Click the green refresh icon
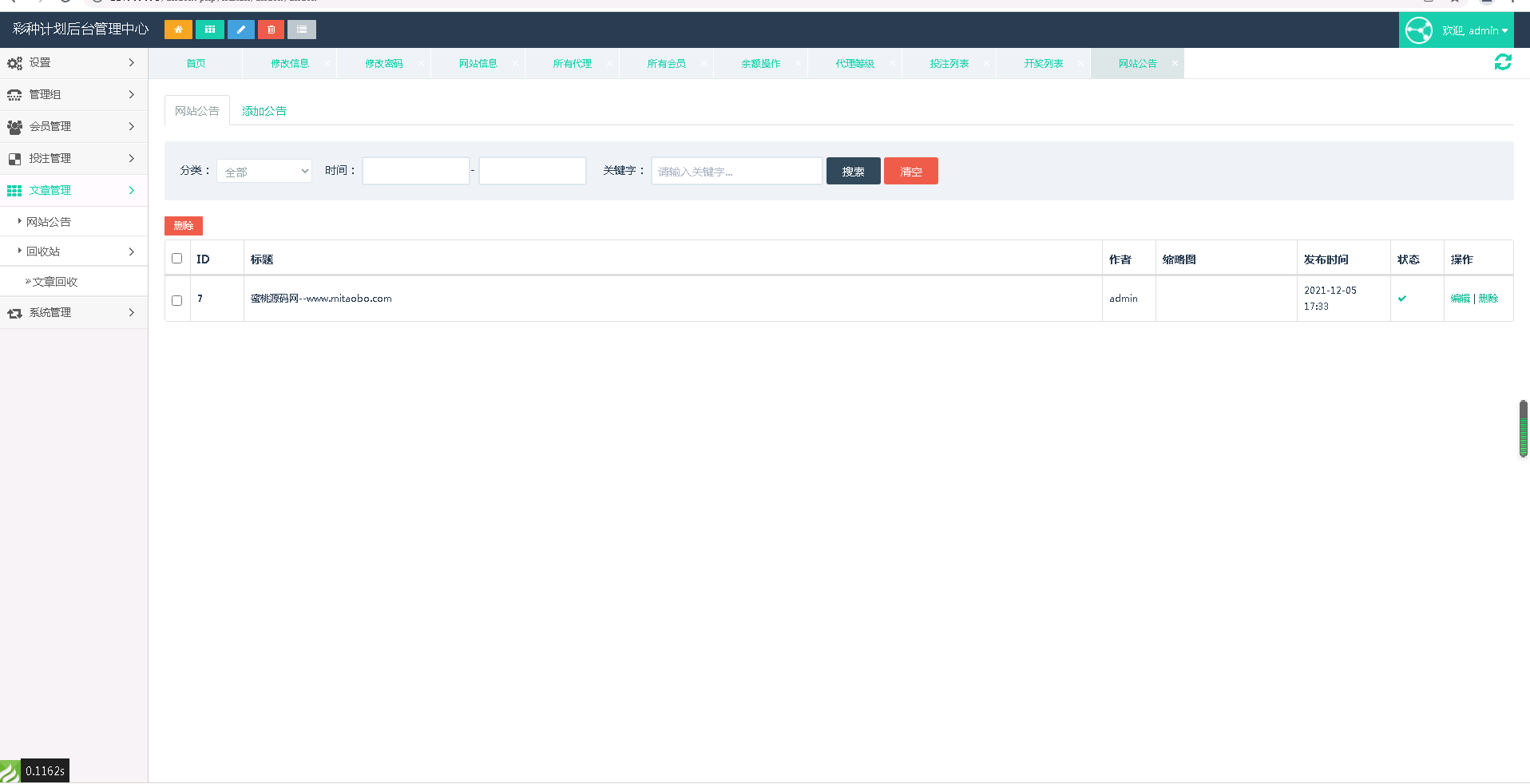 tap(1502, 62)
